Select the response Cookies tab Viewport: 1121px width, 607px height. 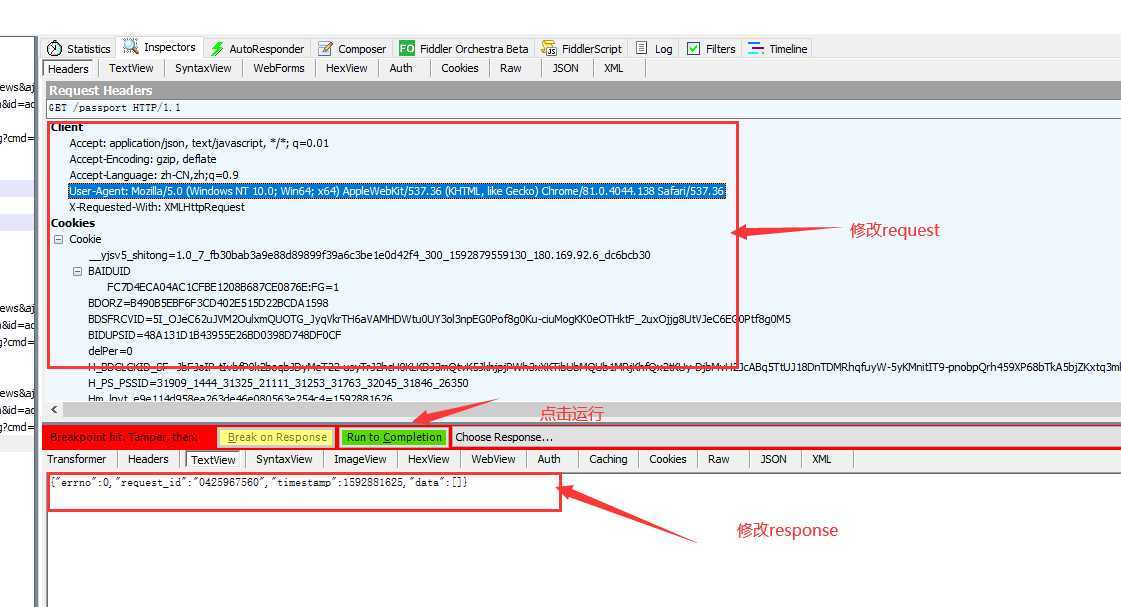[x=668, y=459]
